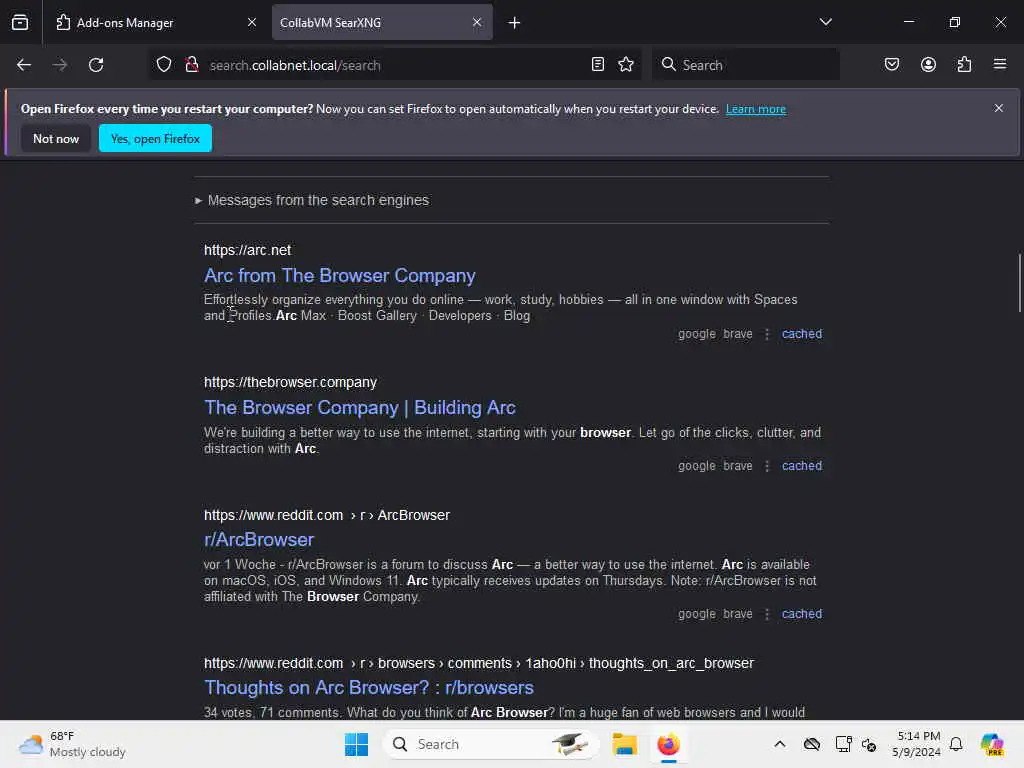The image size is (1024, 768).
Task: Open The Browser Company | Building Arc link
Action: point(360,408)
